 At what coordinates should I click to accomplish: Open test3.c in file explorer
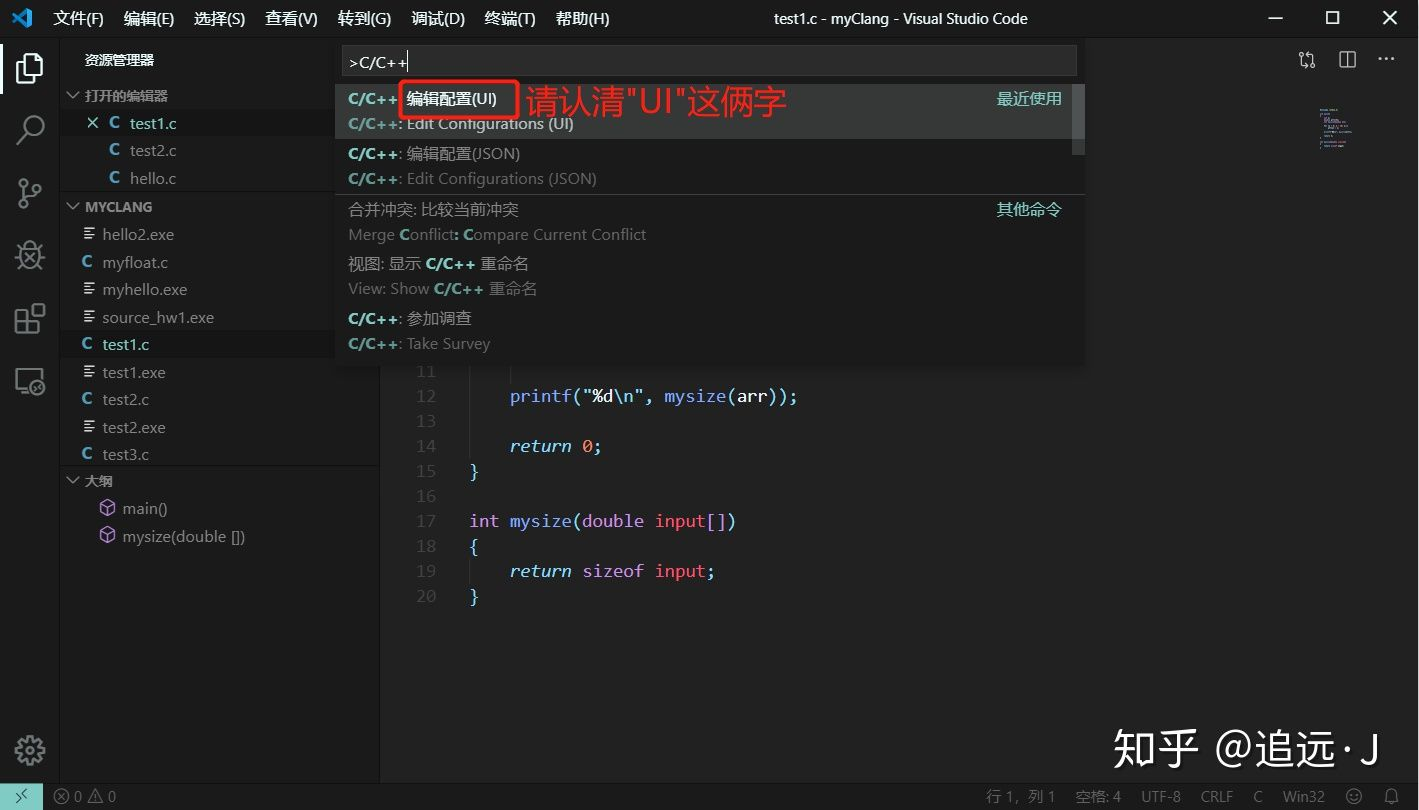(x=126, y=454)
